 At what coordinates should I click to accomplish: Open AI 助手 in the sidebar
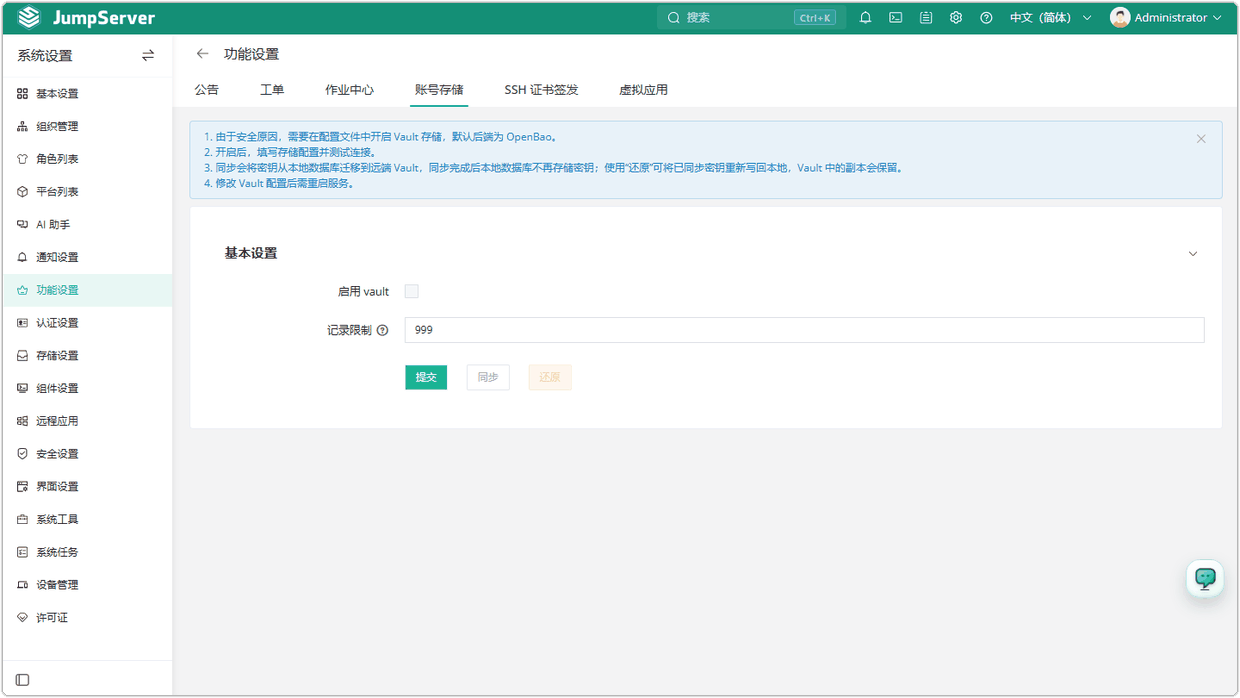point(86,225)
